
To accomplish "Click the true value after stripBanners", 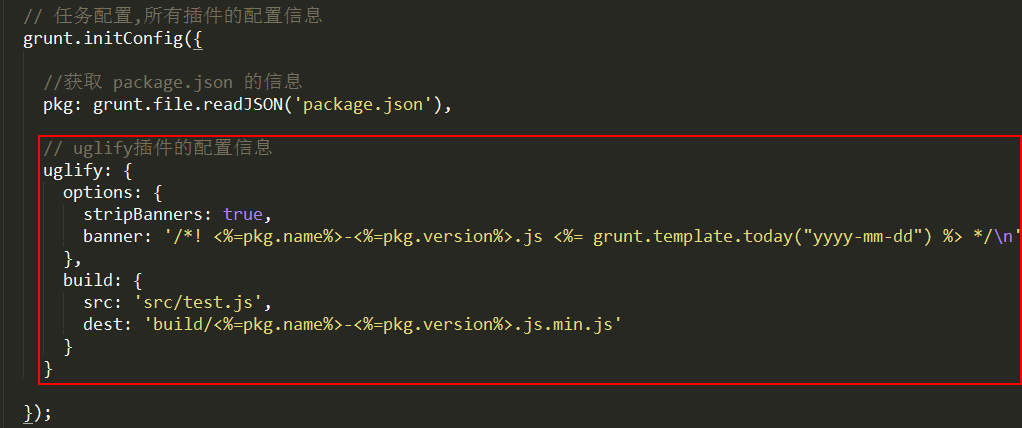I will click(x=242, y=214).
